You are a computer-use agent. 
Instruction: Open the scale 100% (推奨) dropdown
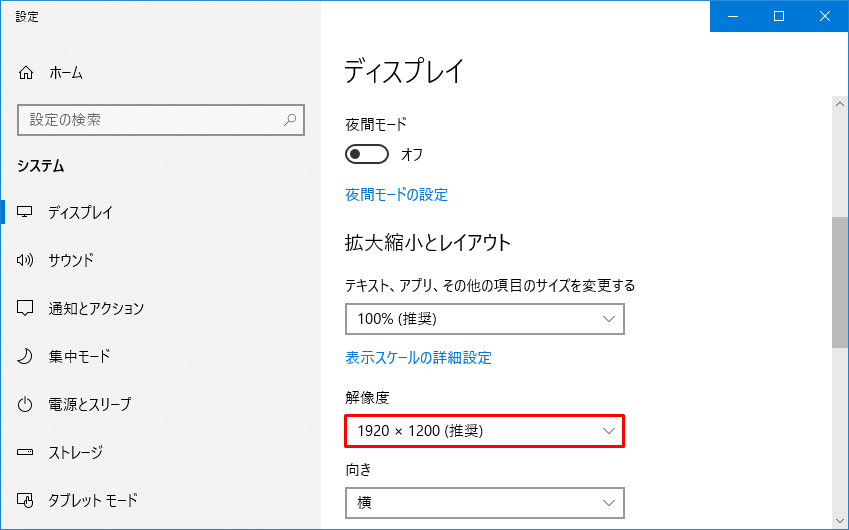tap(484, 319)
